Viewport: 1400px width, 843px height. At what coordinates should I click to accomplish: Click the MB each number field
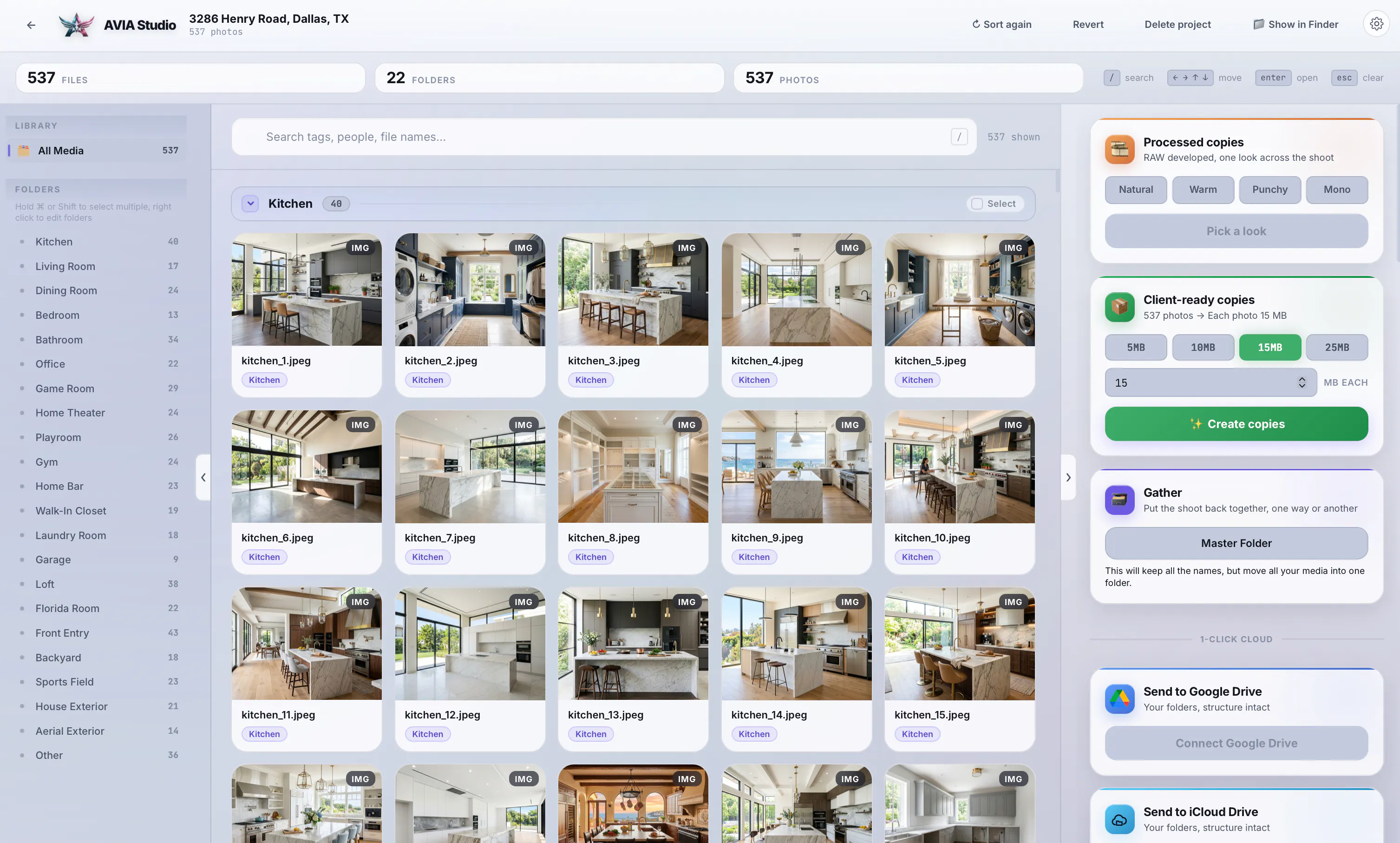point(1210,383)
